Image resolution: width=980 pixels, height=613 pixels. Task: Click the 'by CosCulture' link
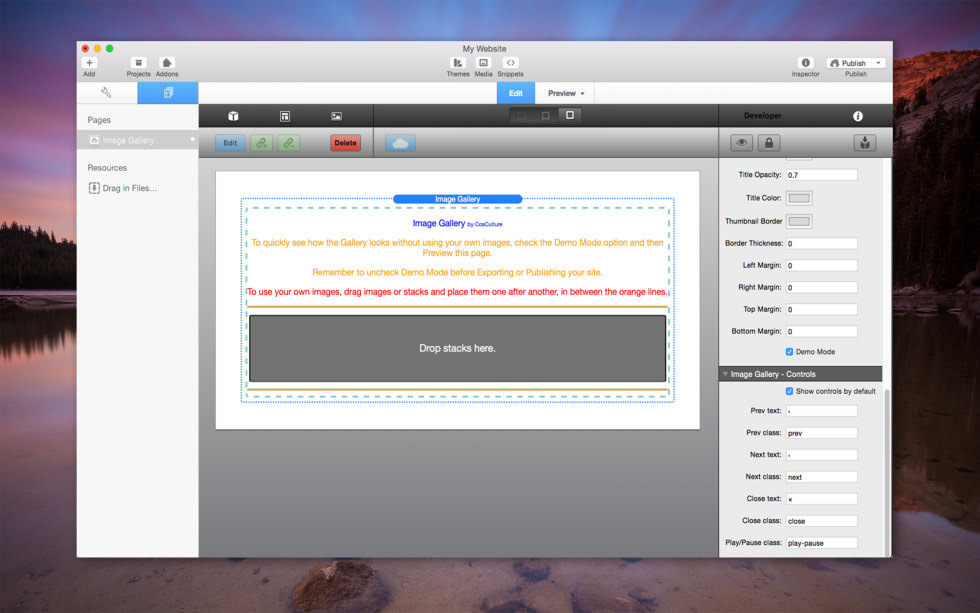tap(485, 224)
